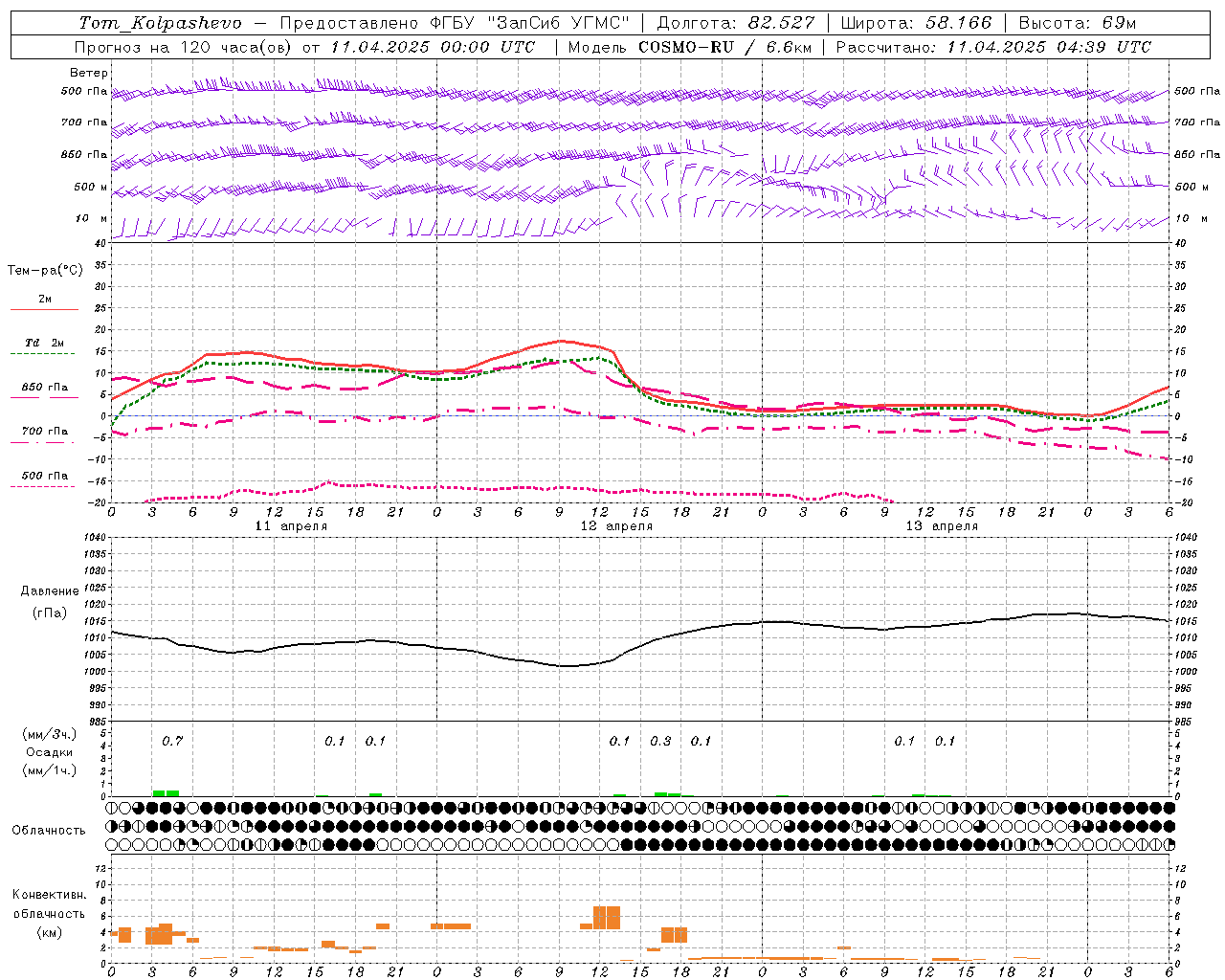Click the (гПа) unit under Давление
This screenshot has height=980, width=1225.
tap(49, 612)
